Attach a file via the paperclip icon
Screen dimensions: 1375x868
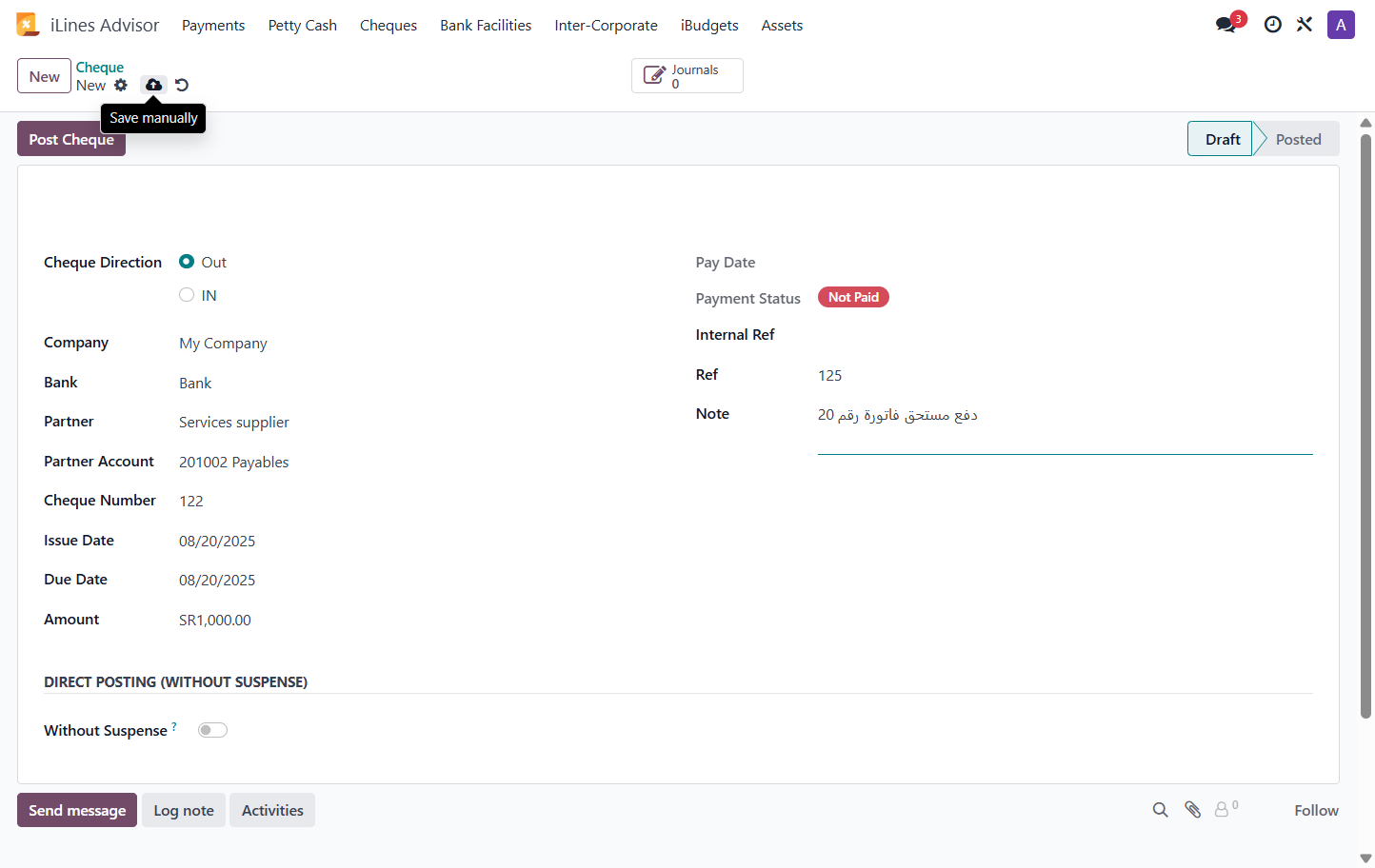pyautogui.click(x=1192, y=810)
